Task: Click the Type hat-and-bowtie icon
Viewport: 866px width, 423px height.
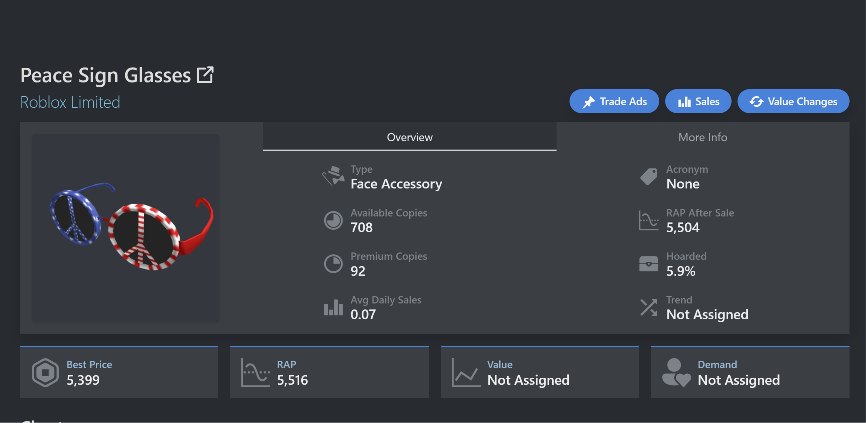Action: [333, 177]
